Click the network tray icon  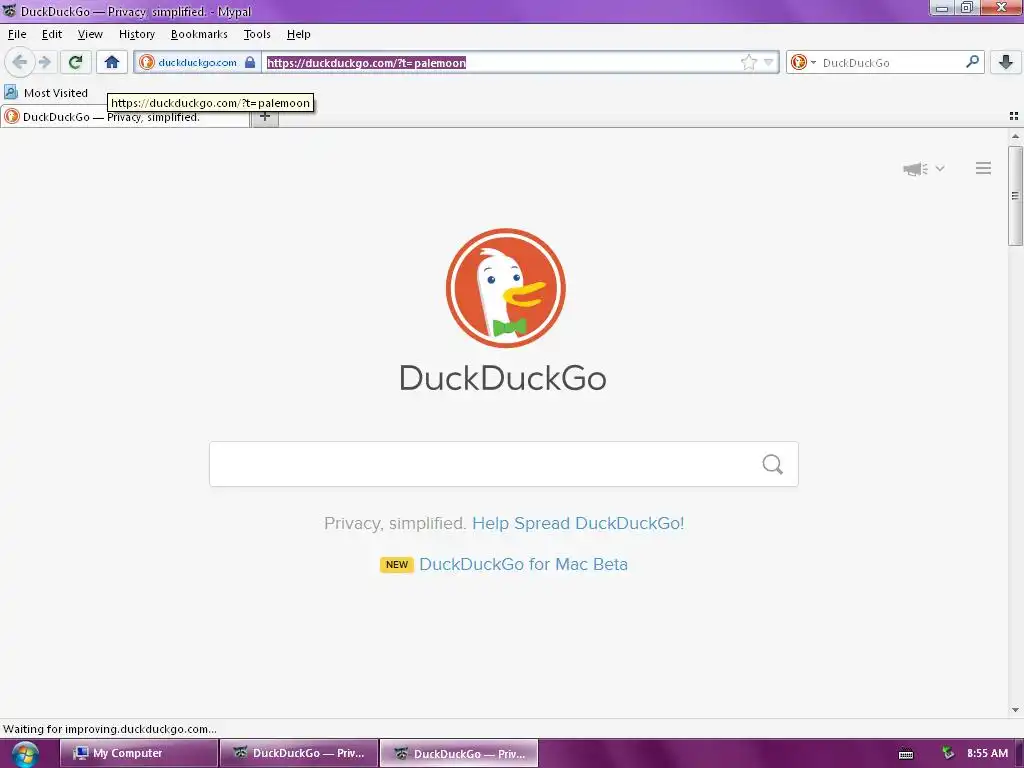pos(947,753)
